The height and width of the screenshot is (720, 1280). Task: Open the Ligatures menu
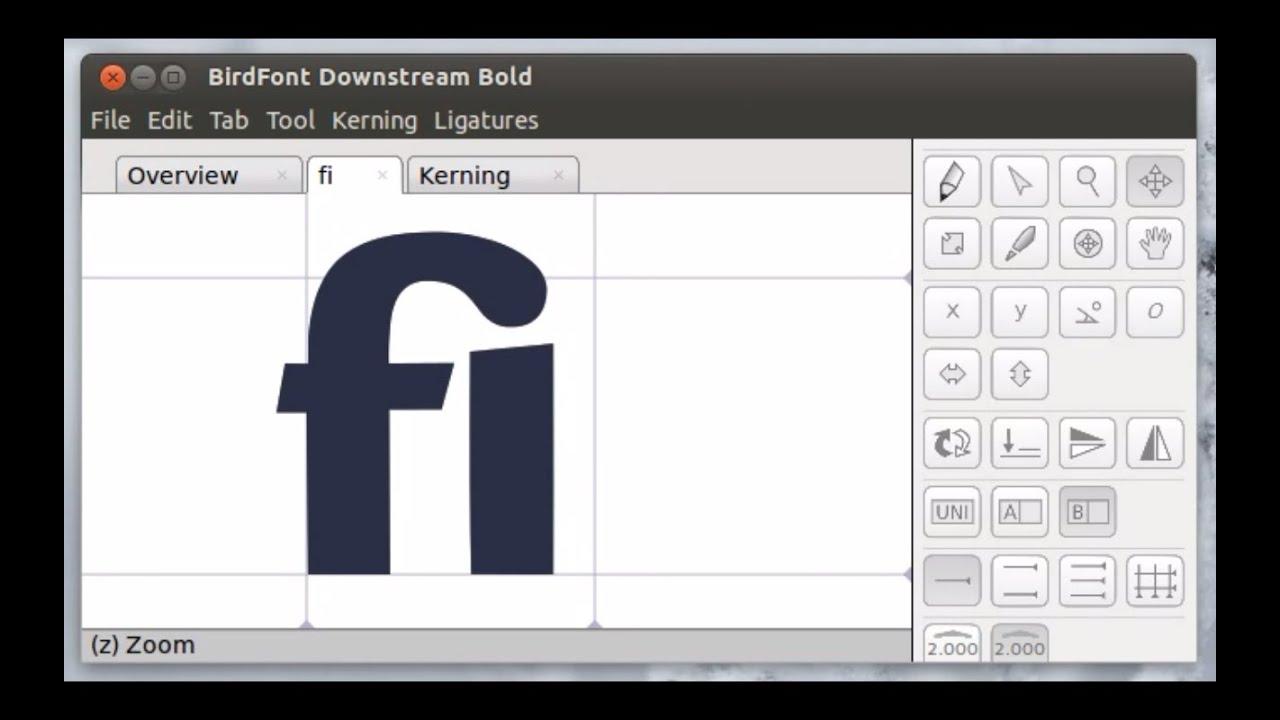pyautogui.click(x=486, y=120)
